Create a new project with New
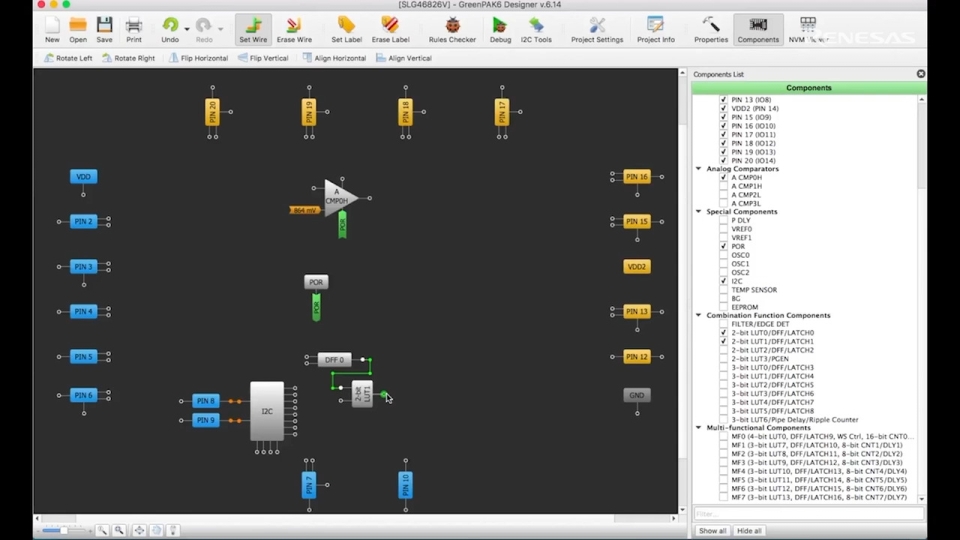 tap(52, 29)
